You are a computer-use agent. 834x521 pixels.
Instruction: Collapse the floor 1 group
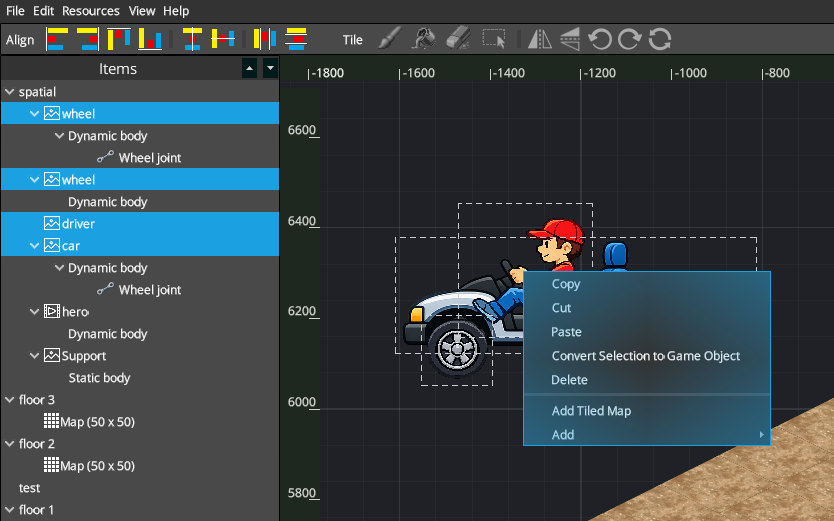pyautogui.click(x=10, y=509)
